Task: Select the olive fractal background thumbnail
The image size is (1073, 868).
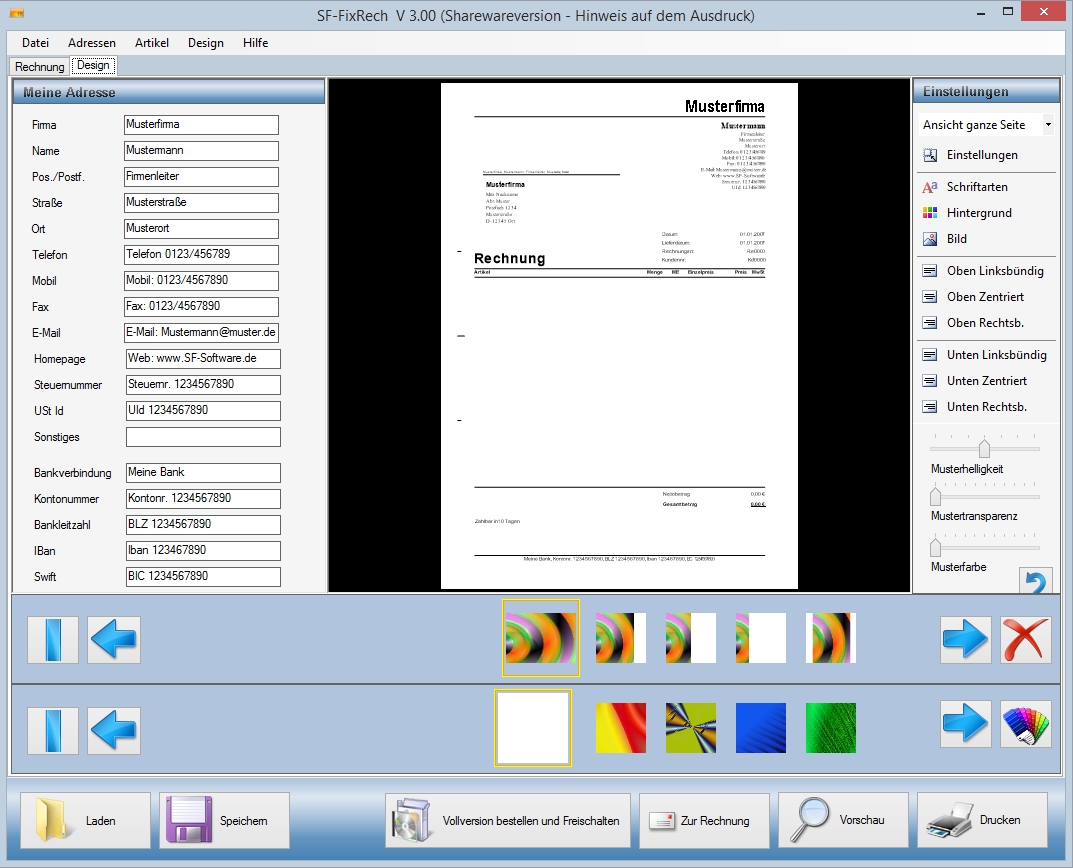Action: [x=690, y=728]
